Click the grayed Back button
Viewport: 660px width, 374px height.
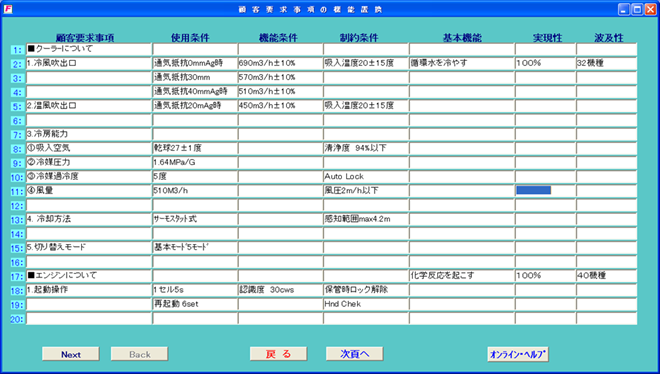click(x=139, y=354)
